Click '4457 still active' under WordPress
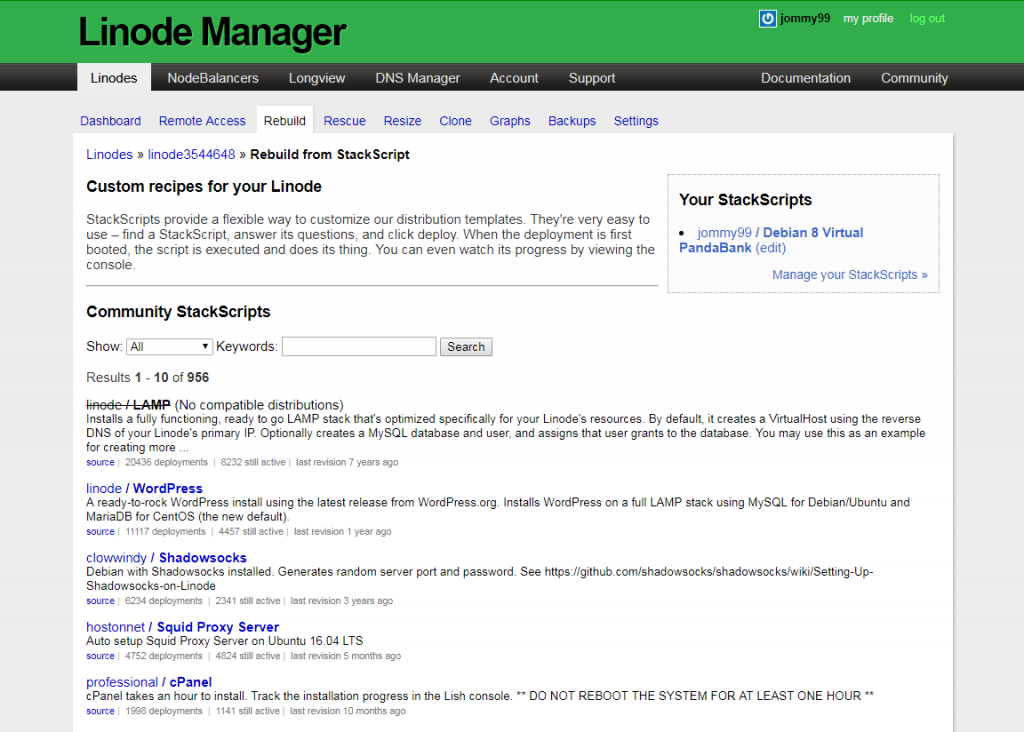Viewport: 1024px width, 732px height. coord(251,532)
